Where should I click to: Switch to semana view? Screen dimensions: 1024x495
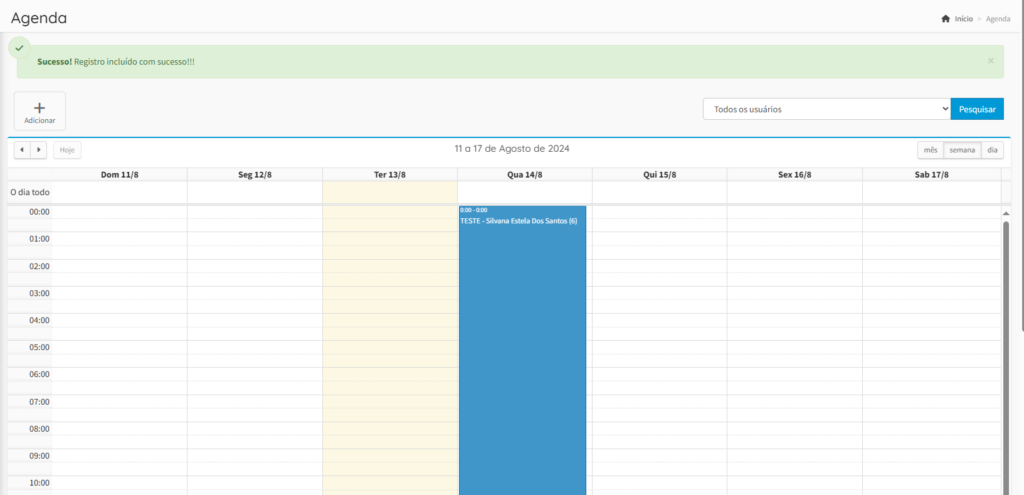pyautogui.click(x=962, y=150)
